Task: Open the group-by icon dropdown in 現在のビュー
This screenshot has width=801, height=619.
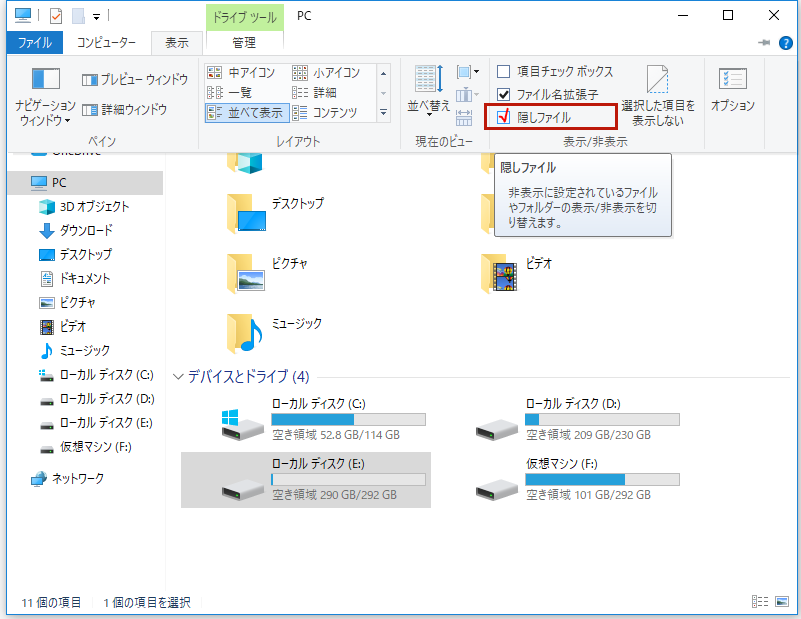Action: click(467, 72)
